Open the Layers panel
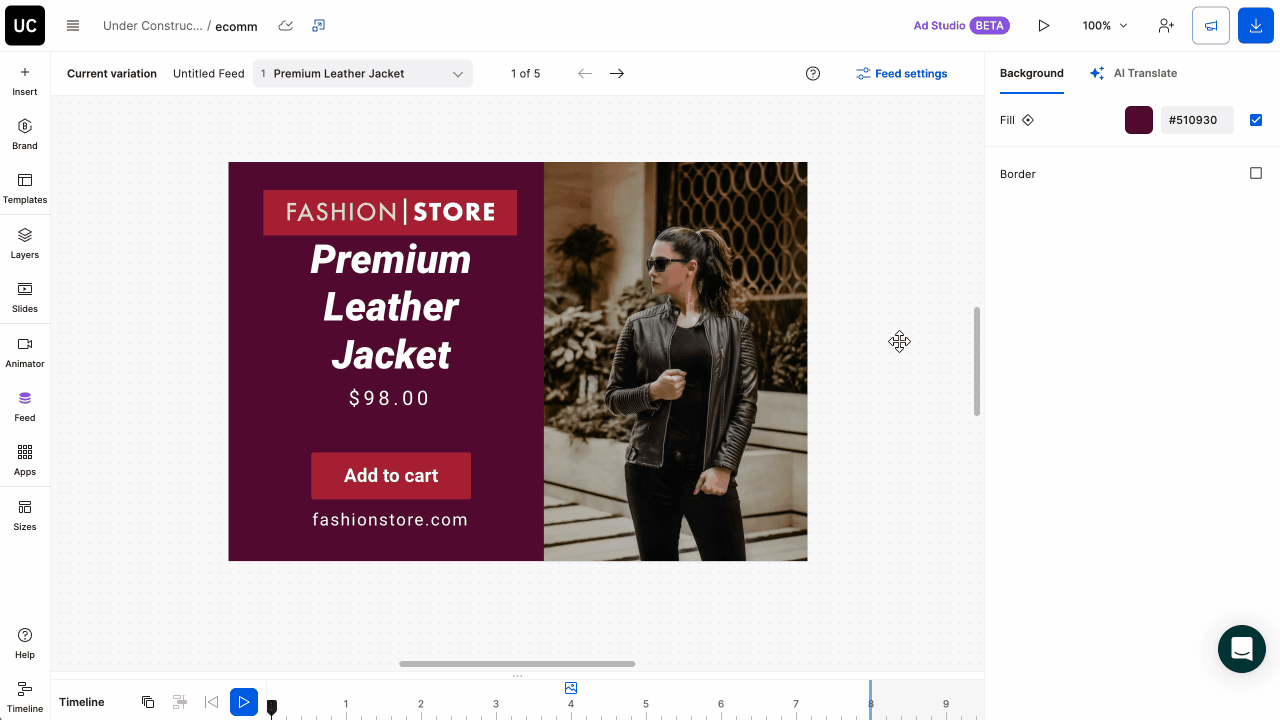 click(25, 243)
